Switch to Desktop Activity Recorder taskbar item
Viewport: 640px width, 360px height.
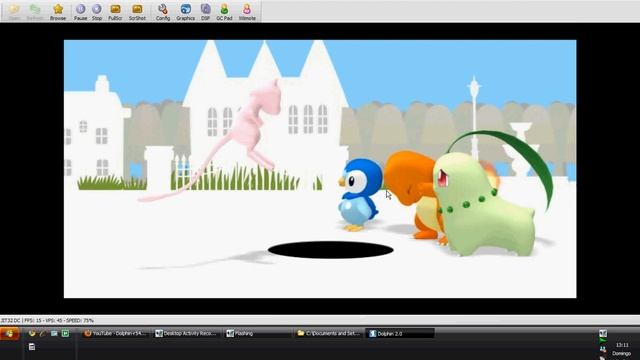pyautogui.click(x=186, y=333)
